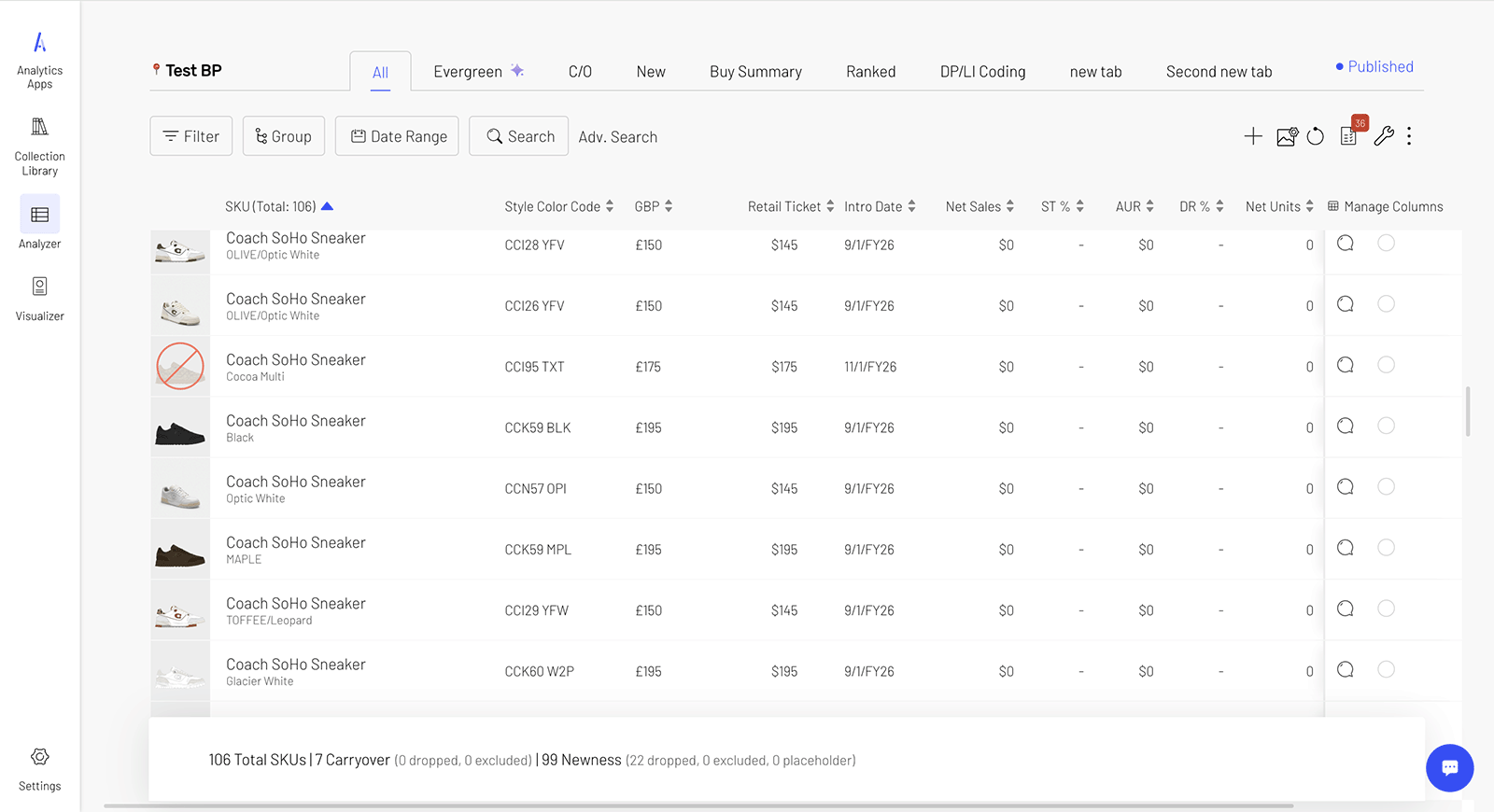Viewport: 1494px width, 812px height.
Task: Click the Search button
Action: (x=518, y=136)
